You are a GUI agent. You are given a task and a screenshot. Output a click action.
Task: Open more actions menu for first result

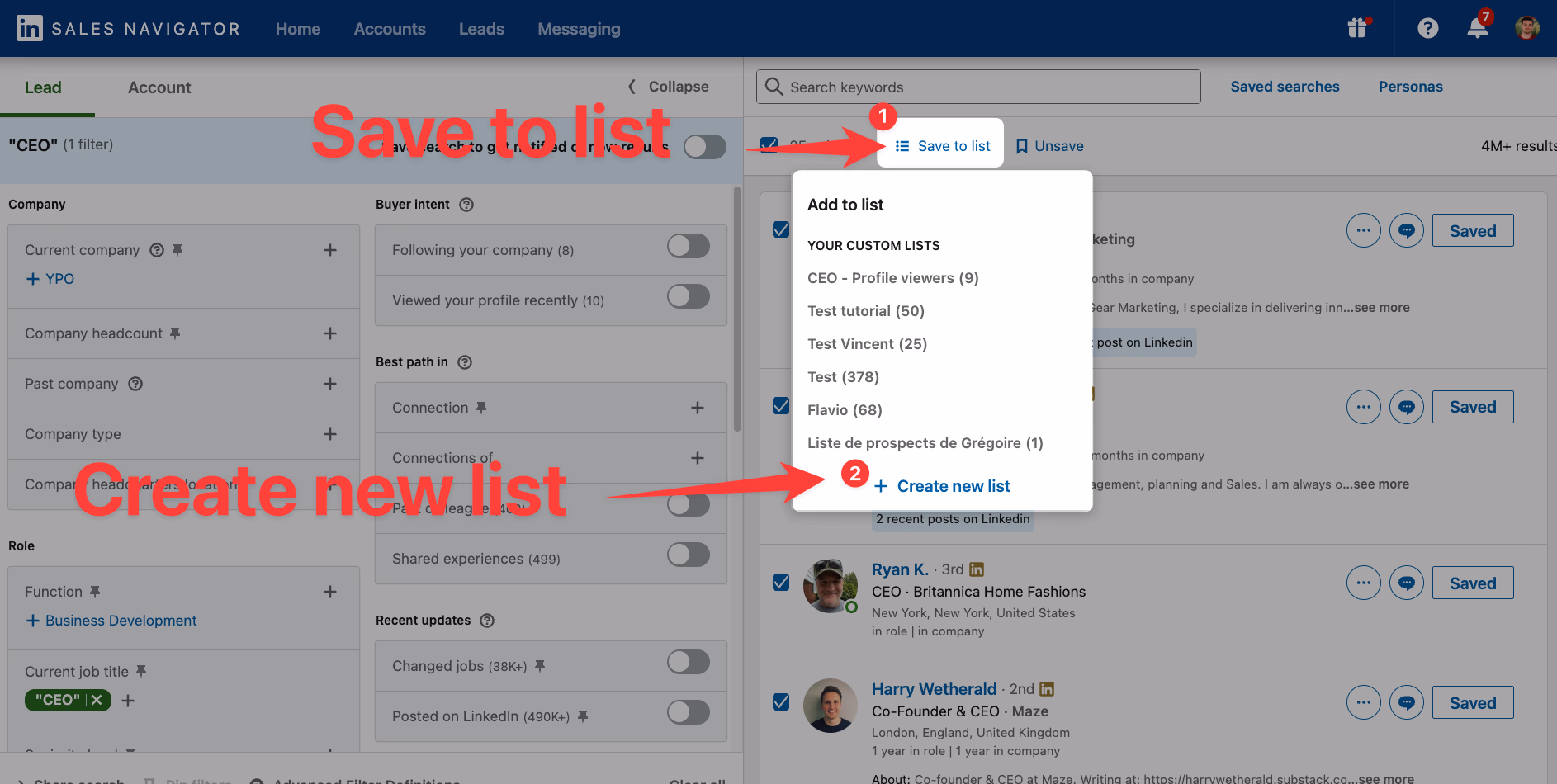point(1364,231)
